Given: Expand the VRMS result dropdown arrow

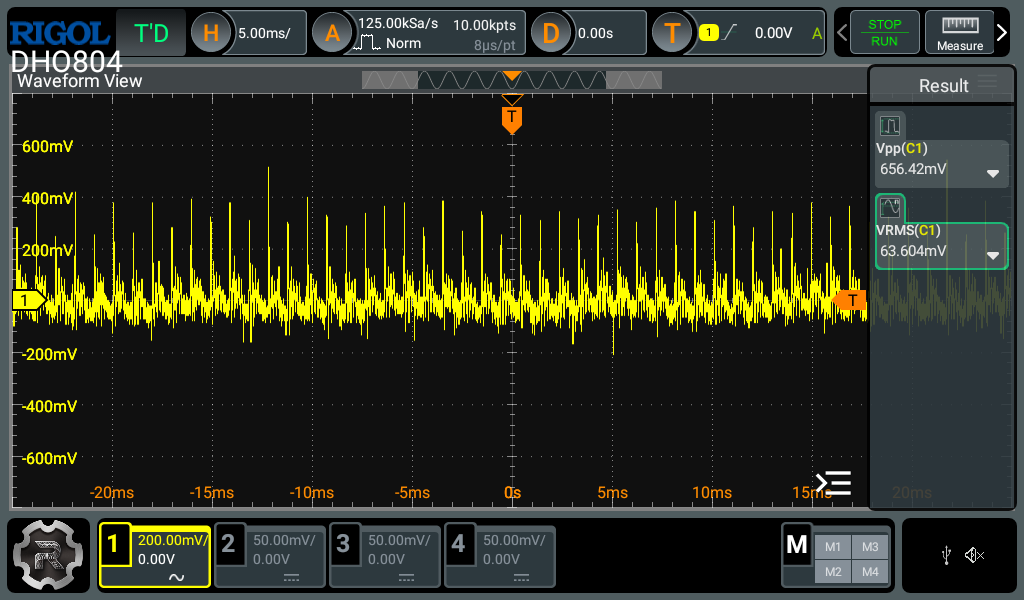Looking at the screenshot, I should [992, 255].
